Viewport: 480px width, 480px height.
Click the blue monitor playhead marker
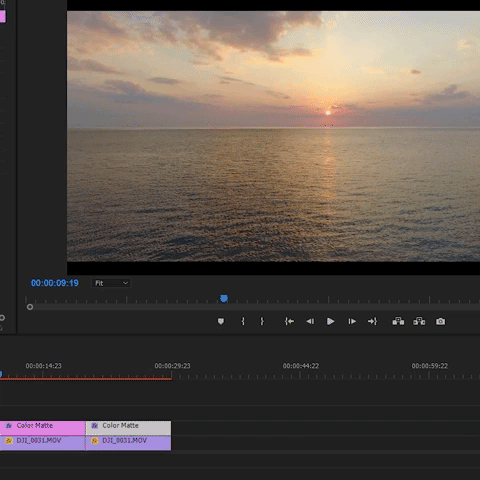click(224, 298)
